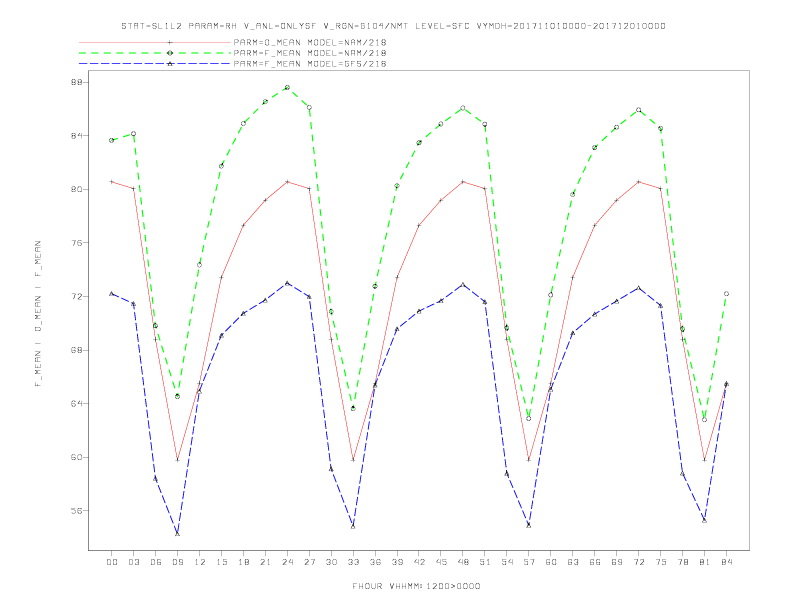Click red observed minimum marker at hour 33
Viewport: 792px width, 612px height.
tap(353, 460)
